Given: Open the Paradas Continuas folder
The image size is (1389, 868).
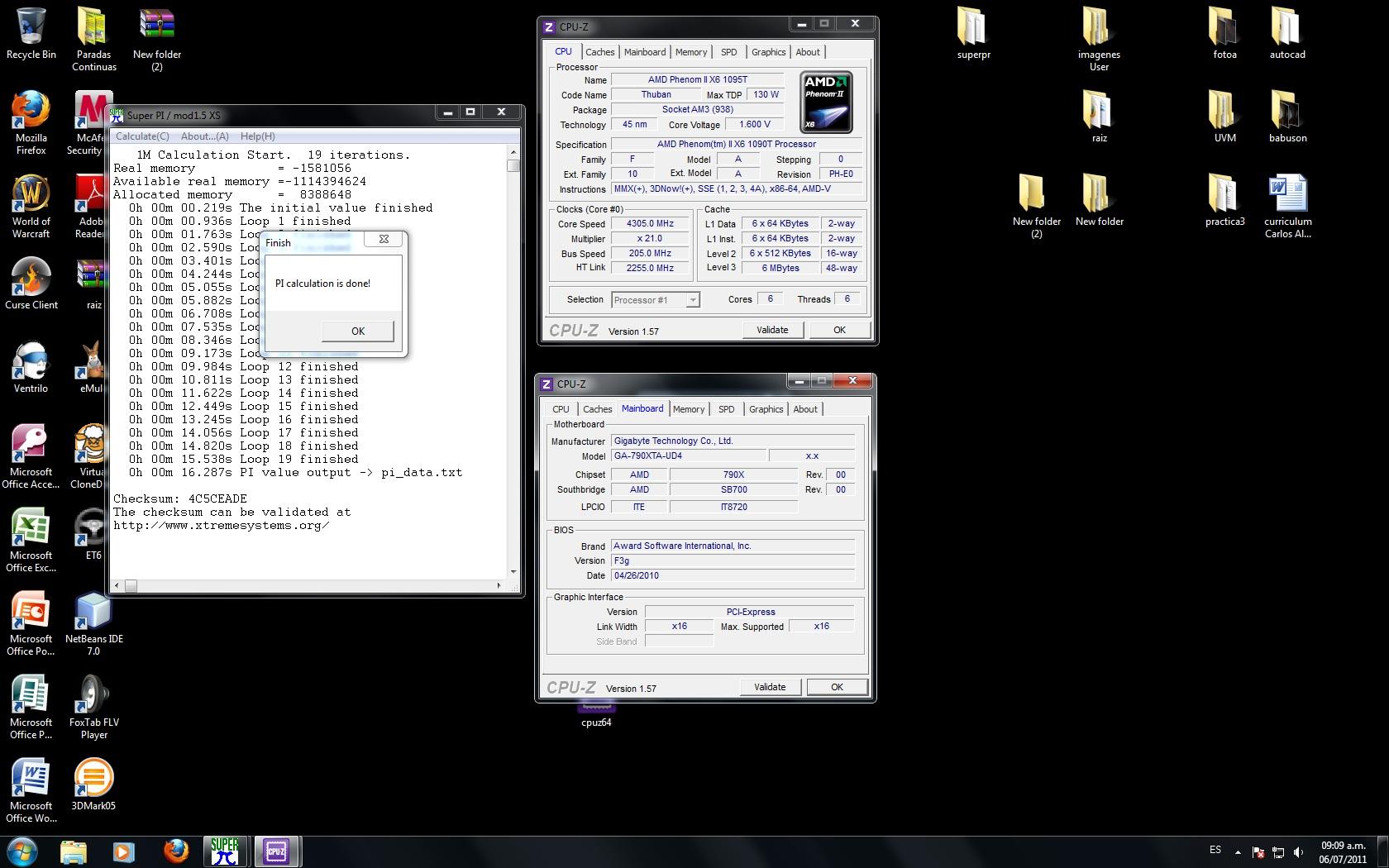Looking at the screenshot, I should [93, 39].
